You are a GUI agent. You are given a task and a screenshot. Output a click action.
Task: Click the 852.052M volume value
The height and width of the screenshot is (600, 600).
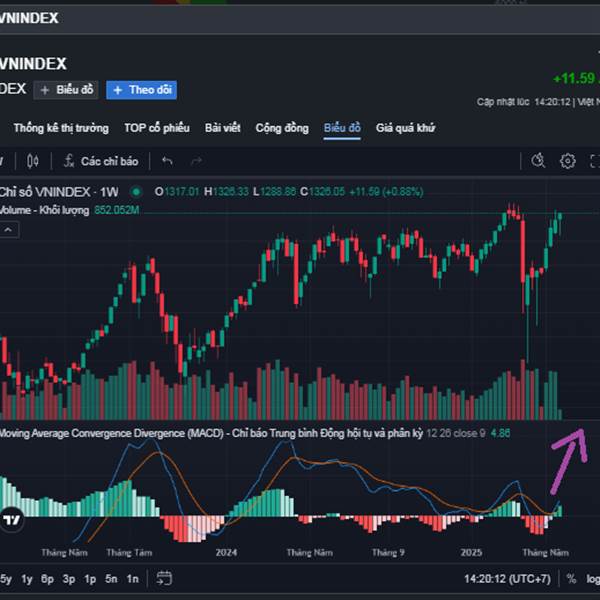point(117,210)
